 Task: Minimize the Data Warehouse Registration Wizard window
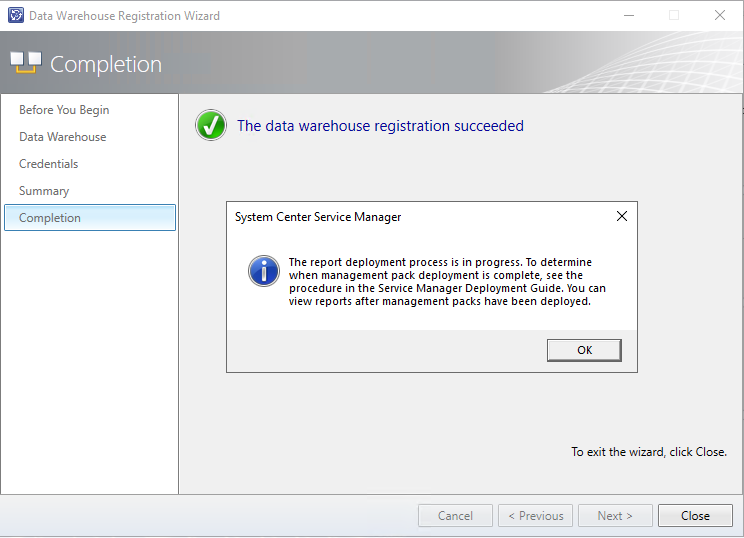point(629,16)
